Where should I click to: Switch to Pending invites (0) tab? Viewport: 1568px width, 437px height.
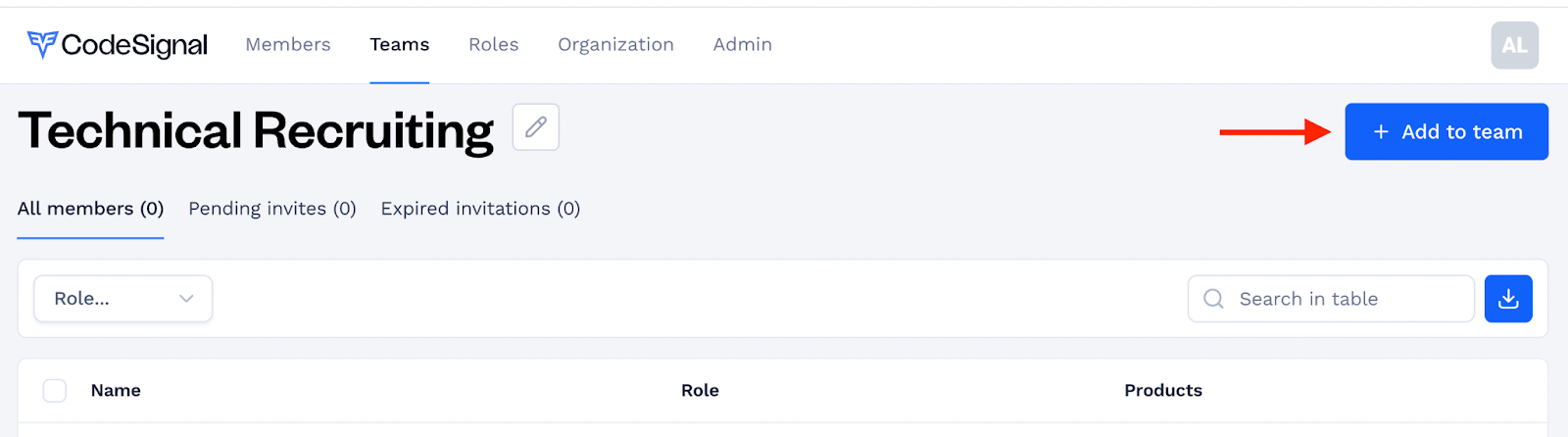click(x=272, y=209)
